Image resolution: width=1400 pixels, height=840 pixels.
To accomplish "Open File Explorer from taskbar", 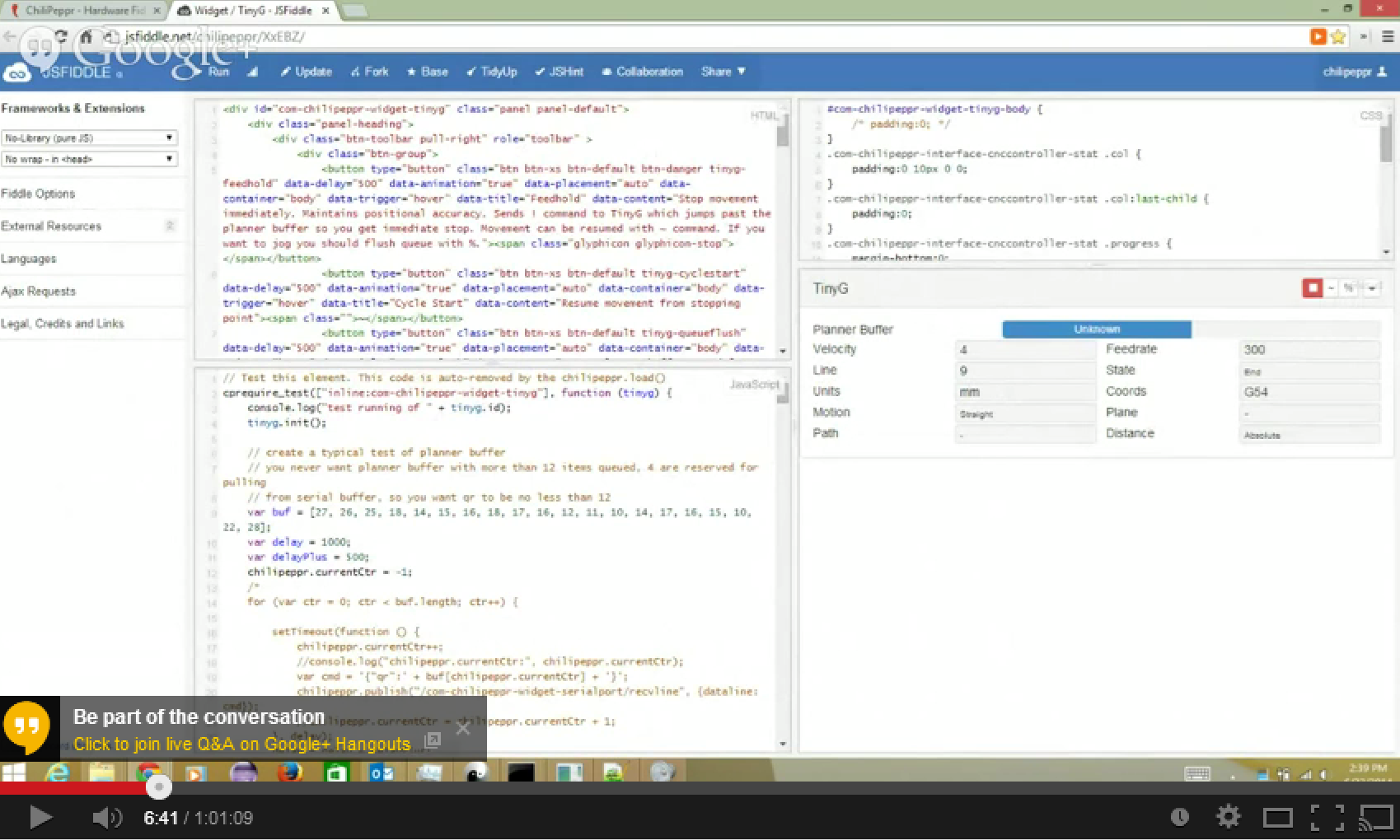I will (x=101, y=772).
